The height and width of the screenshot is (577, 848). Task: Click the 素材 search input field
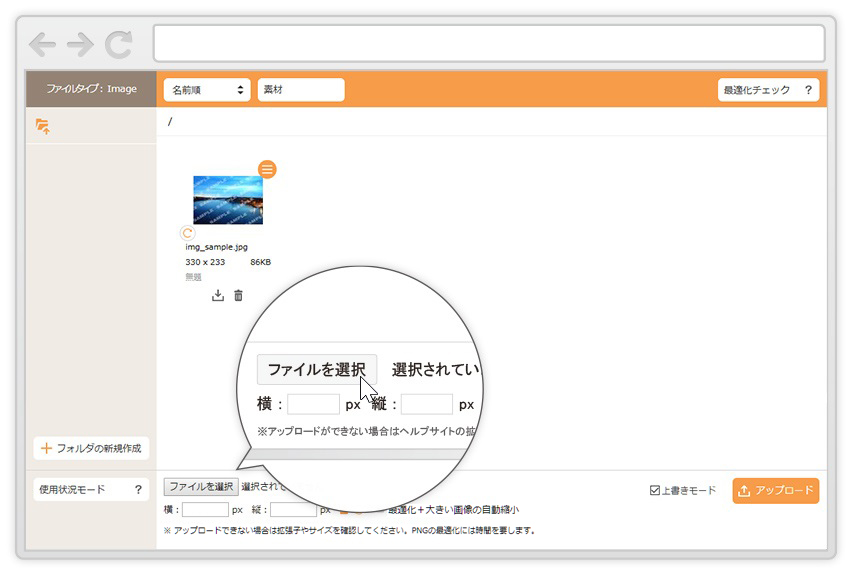(x=300, y=90)
